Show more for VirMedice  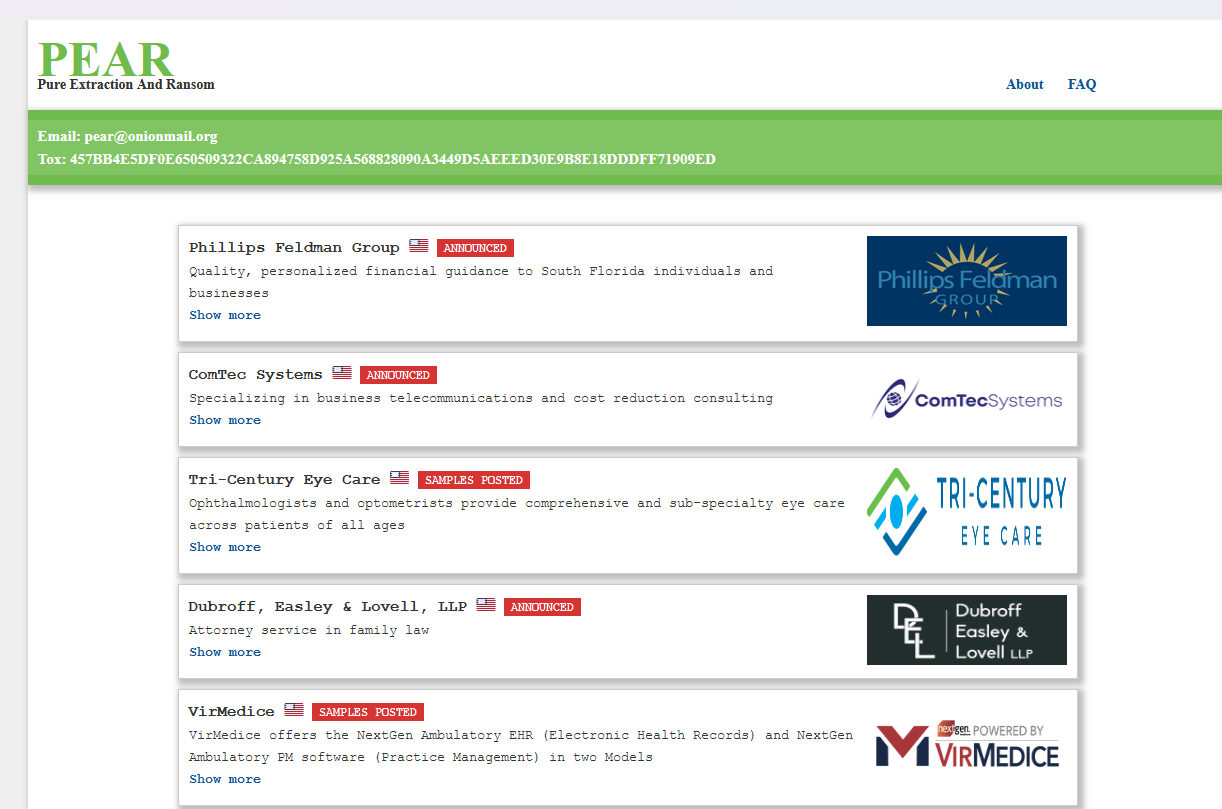tap(225, 779)
